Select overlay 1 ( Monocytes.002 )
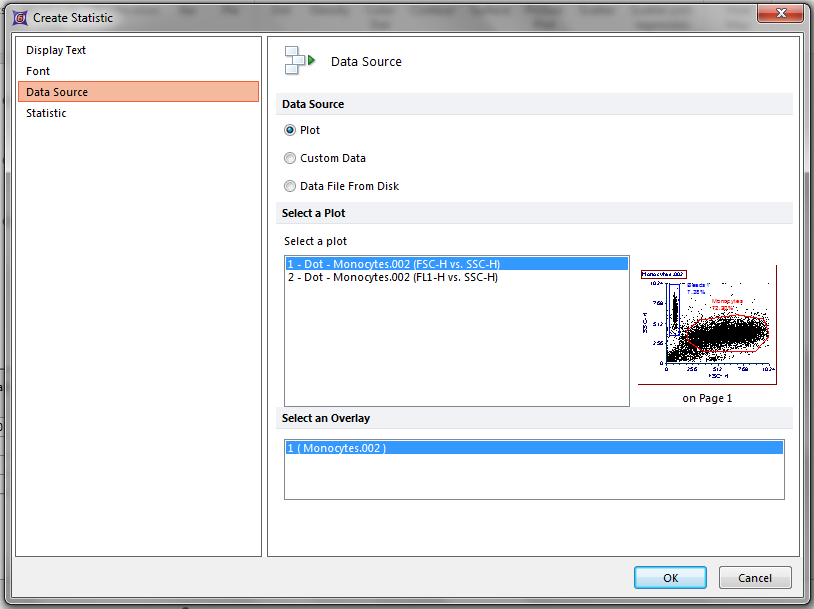Viewport: 814px width, 609px height. pos(337,448)
